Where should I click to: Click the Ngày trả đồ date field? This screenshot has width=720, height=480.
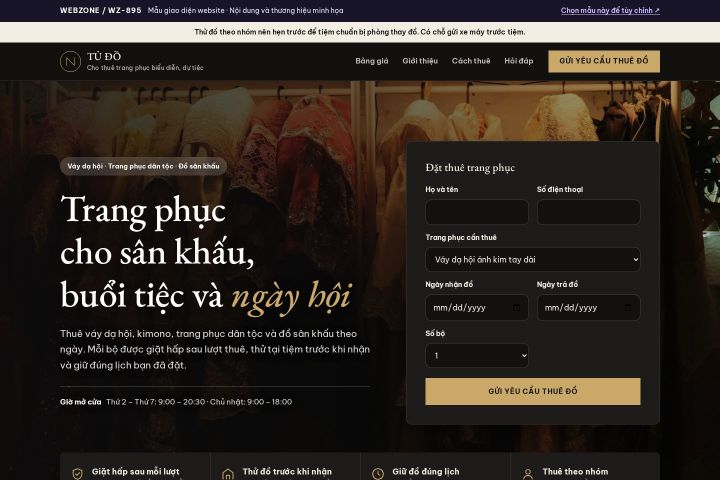pyautogui.click(x=589, y=307)
